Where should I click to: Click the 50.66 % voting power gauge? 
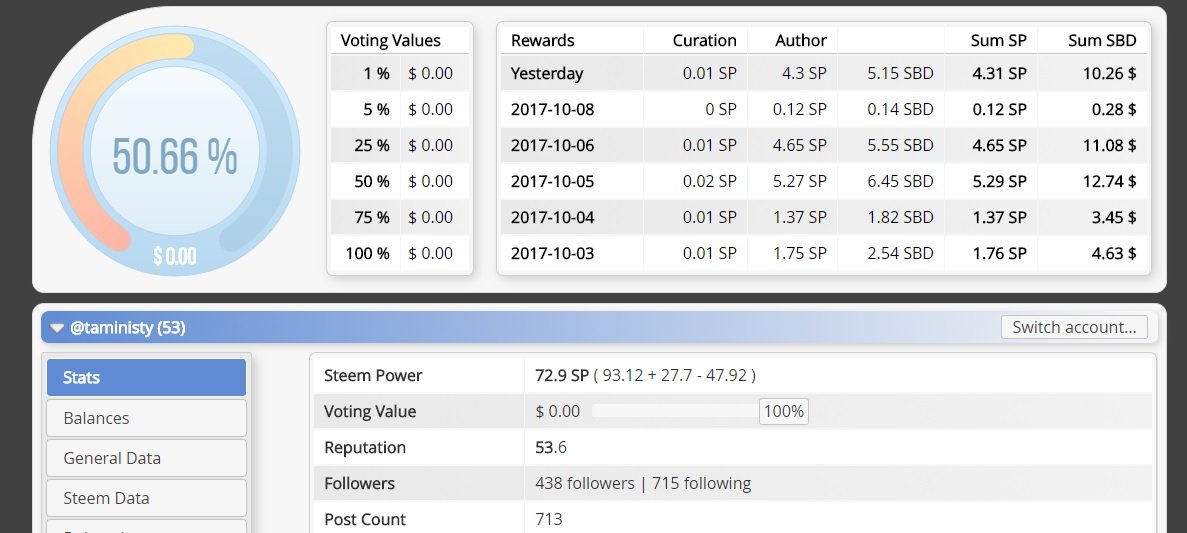[x=175, y=151]
